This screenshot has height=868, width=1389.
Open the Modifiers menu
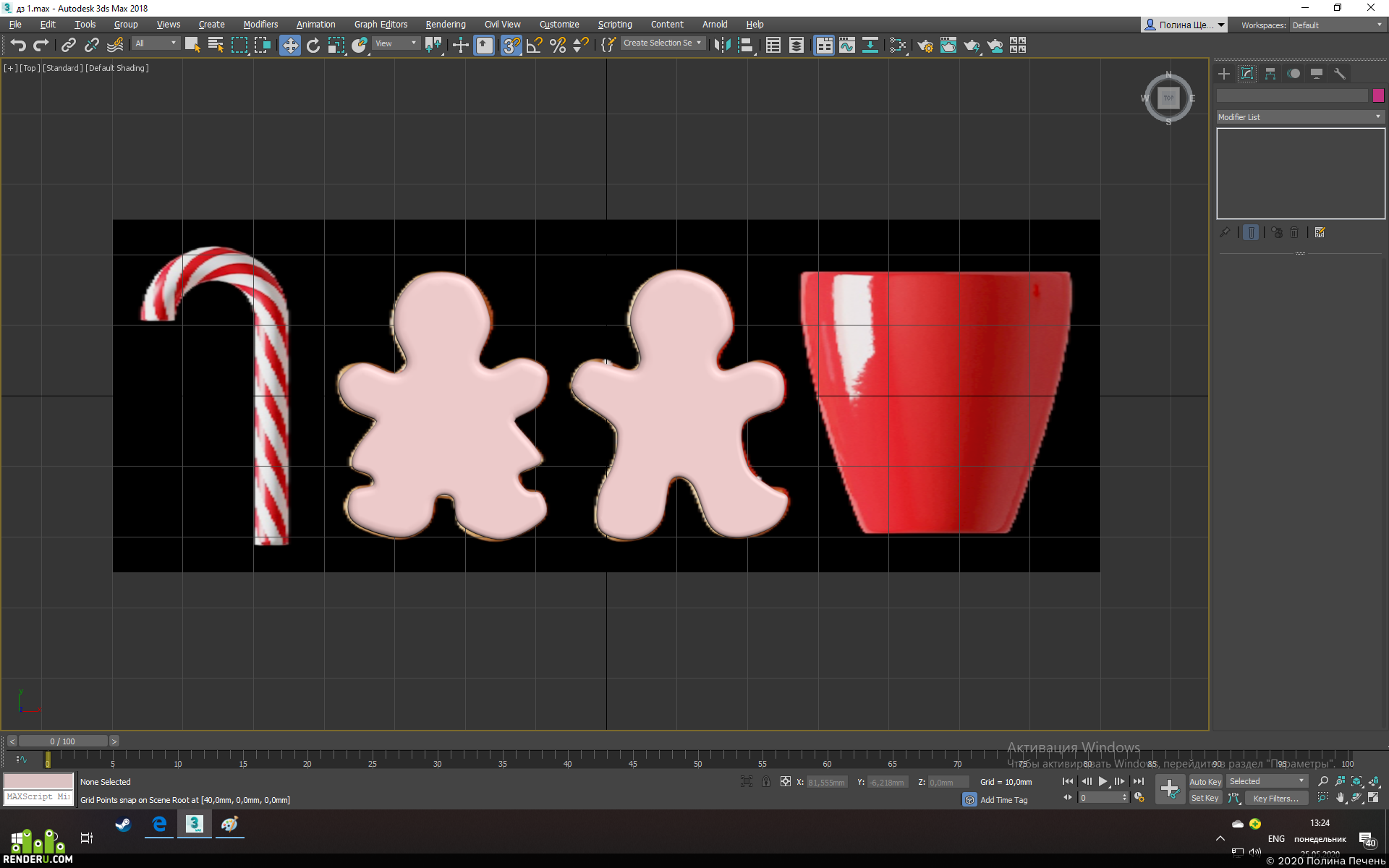pos(260,24)
